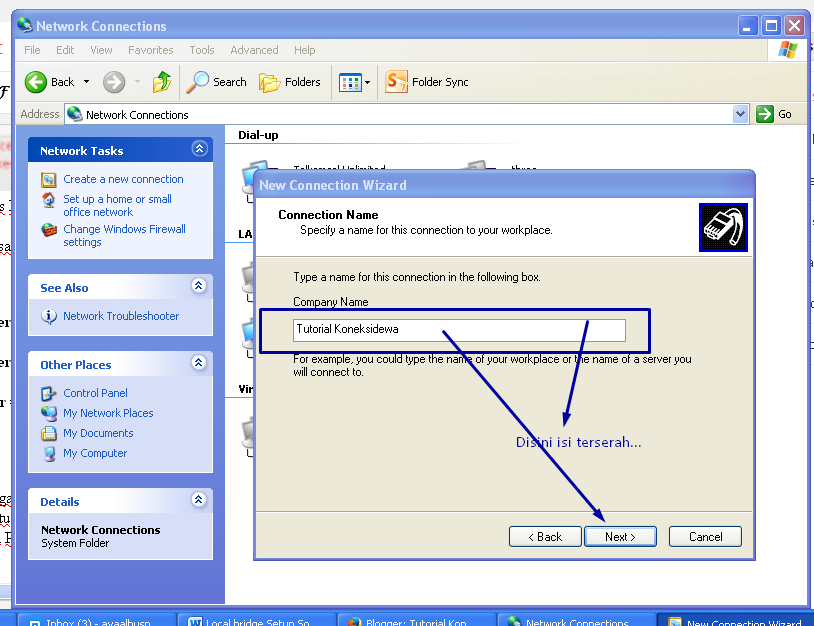Collapse the Details panel
The image size is (814, 626).
pos(199,501)
